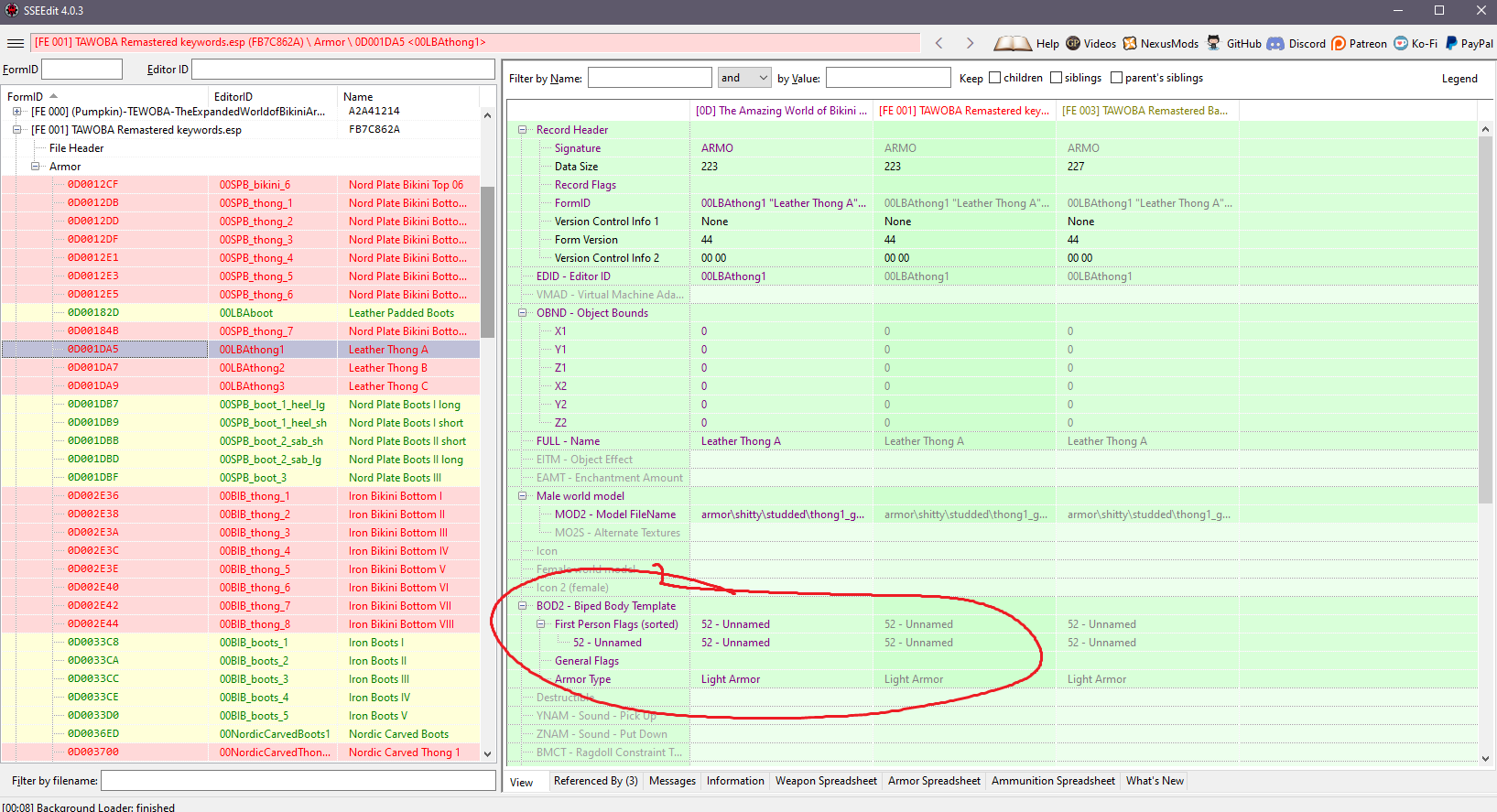Screen dimensions: 1497x812
Task: Go back with the left arrow
Action: click(x=939, y=43)
